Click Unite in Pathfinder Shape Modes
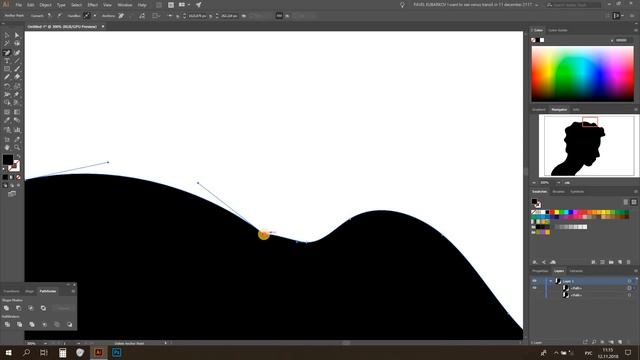Screen dimensions: 640x360 tap(7, 308)
